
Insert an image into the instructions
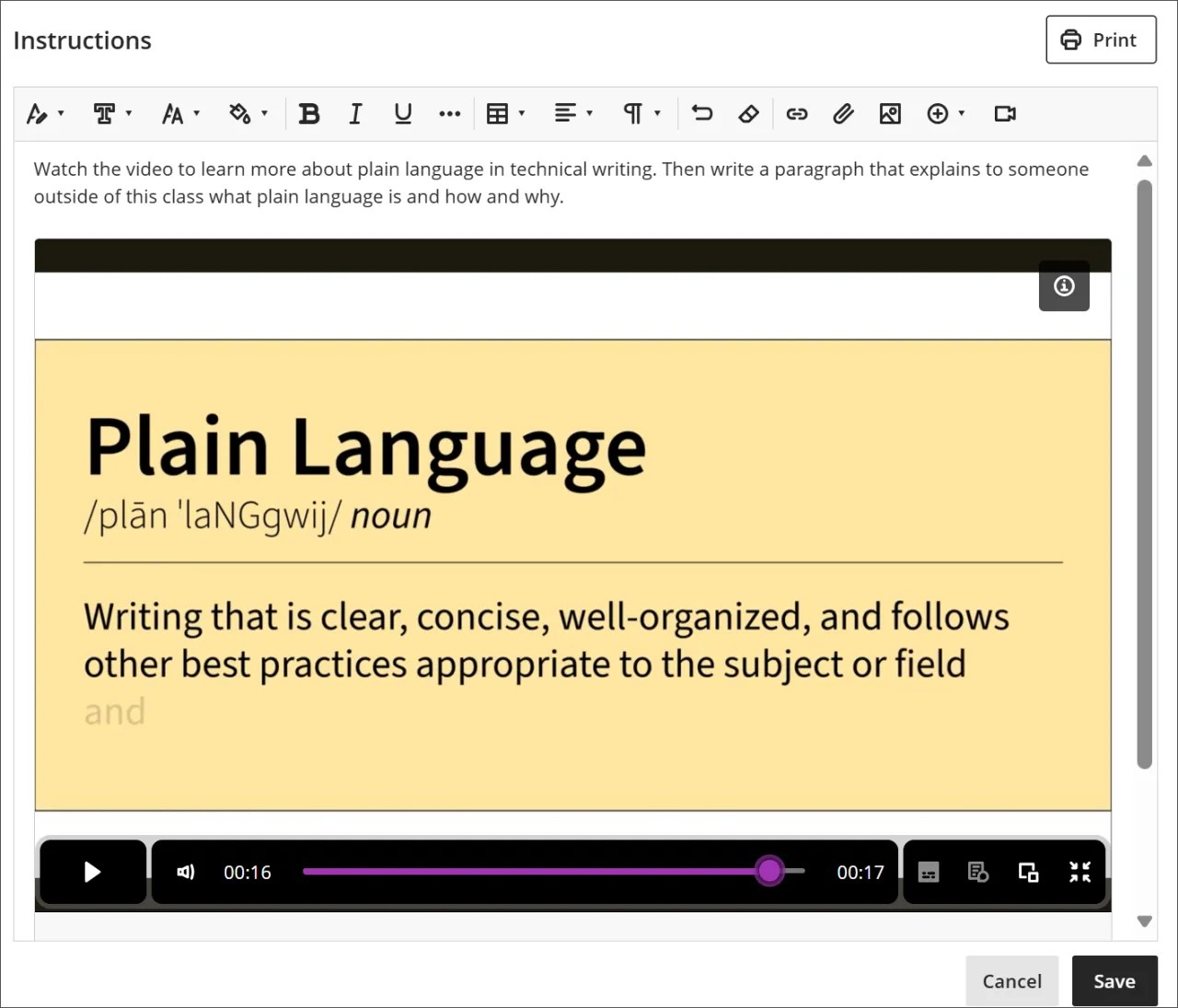tap(890, 113)
